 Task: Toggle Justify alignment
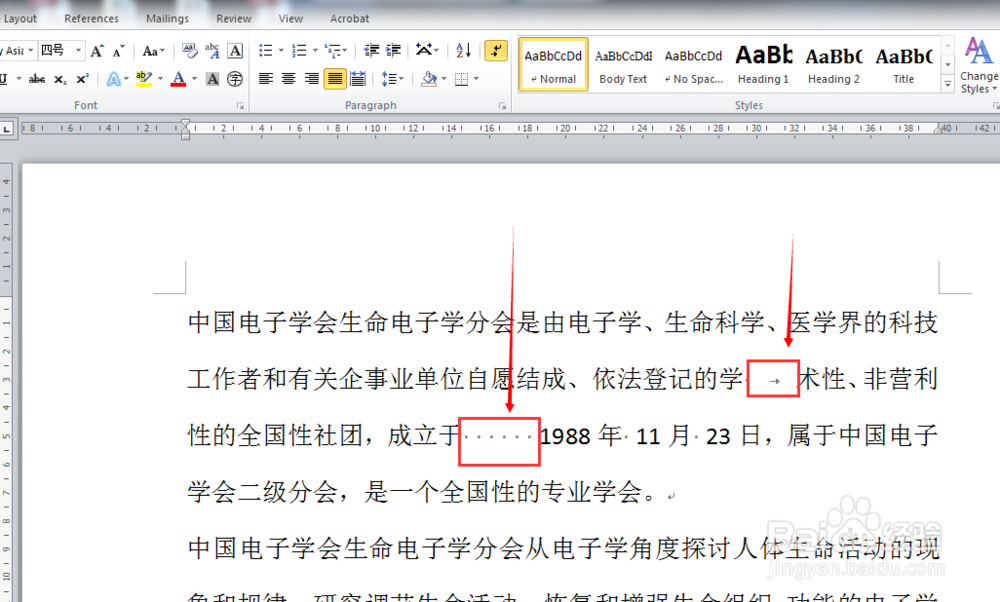point(335,79)
